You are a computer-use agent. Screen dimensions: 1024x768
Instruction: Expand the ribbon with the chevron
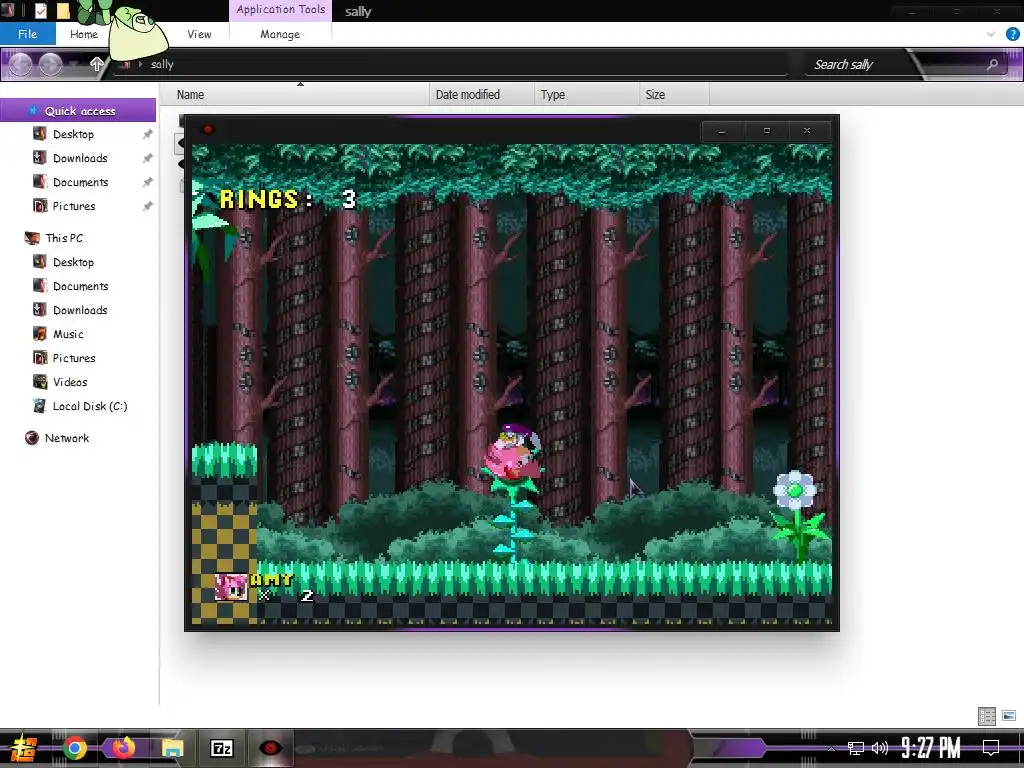pos(991,34)
